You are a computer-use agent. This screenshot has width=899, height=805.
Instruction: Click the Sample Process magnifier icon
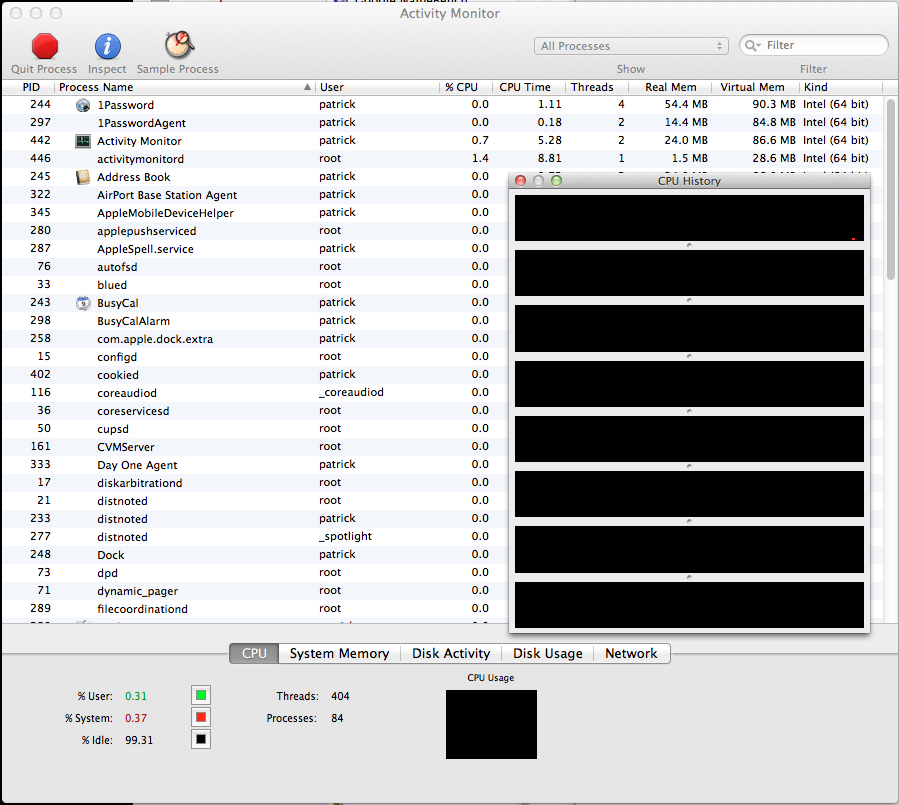tap(179, 45)
